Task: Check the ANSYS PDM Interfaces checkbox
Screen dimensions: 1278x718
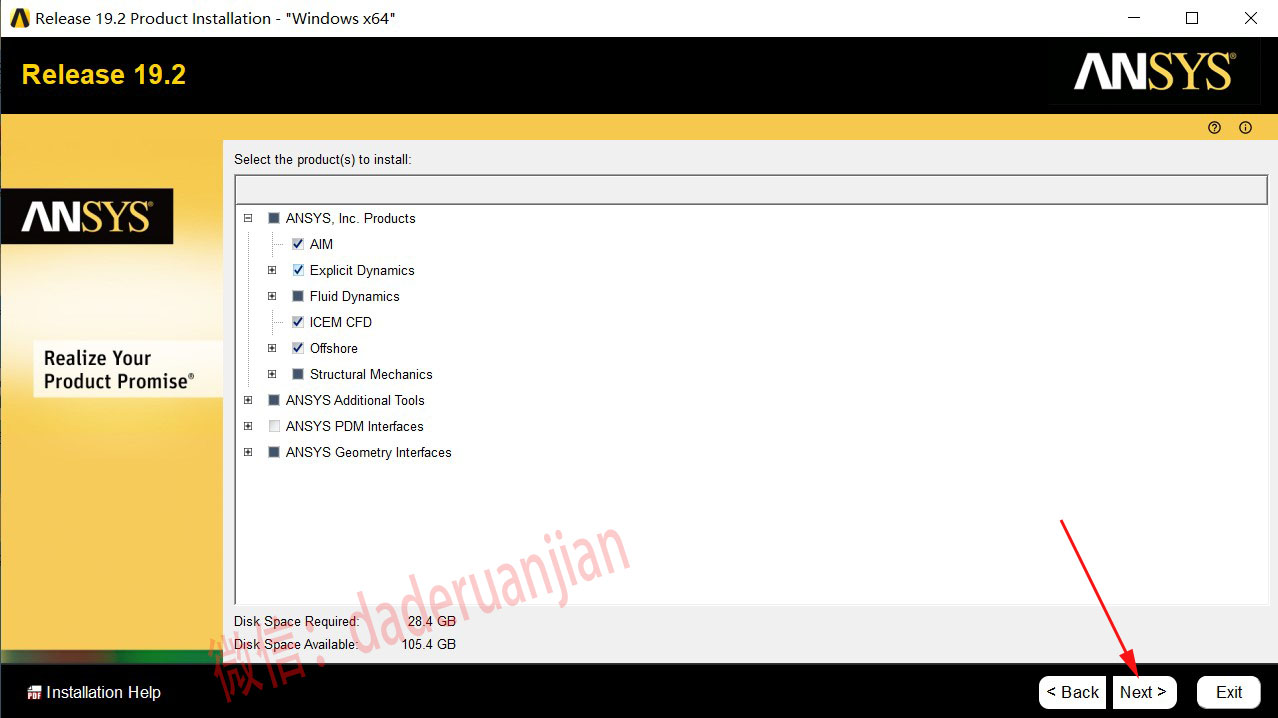Action: point(274,426)
